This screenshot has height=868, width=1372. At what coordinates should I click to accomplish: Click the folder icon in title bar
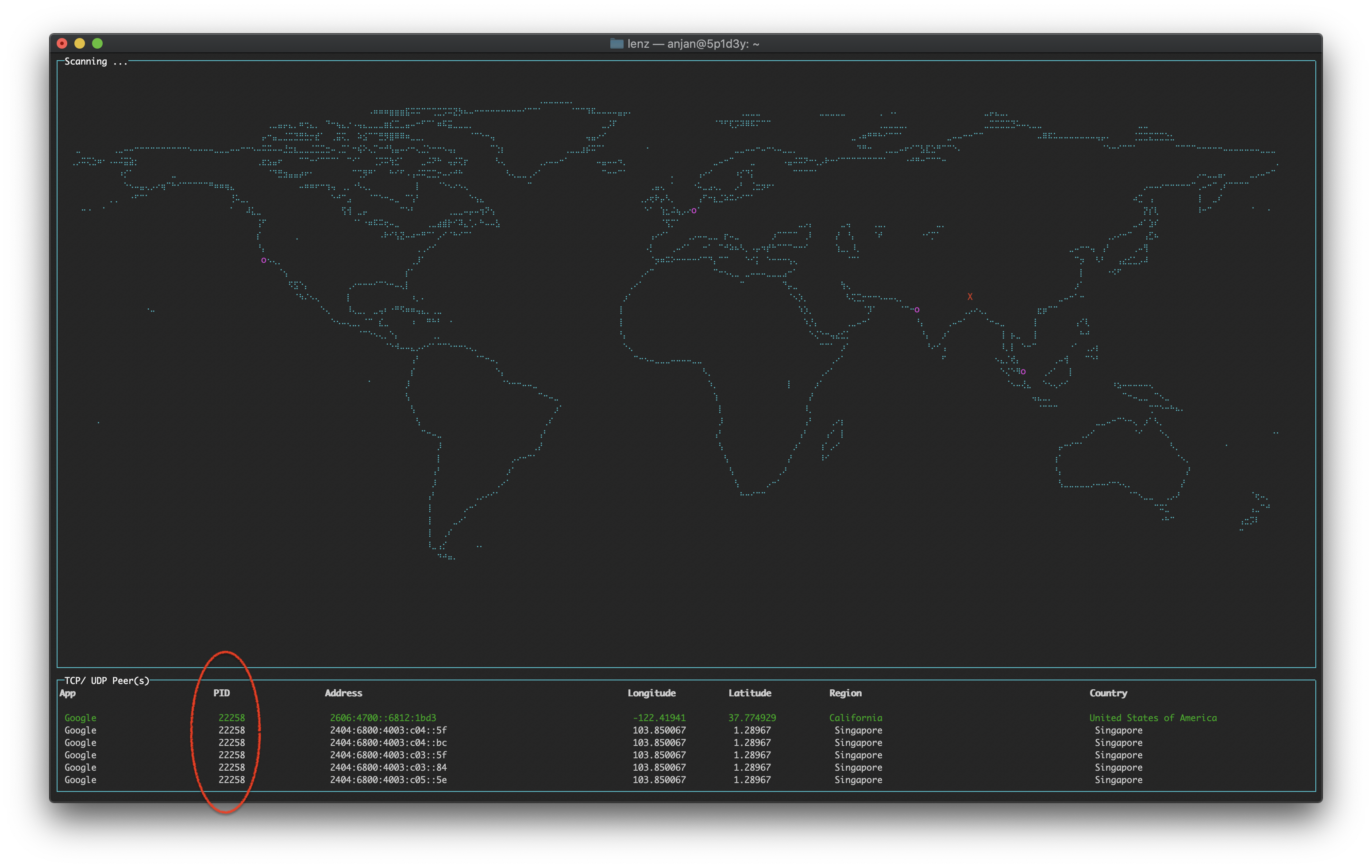616,44
